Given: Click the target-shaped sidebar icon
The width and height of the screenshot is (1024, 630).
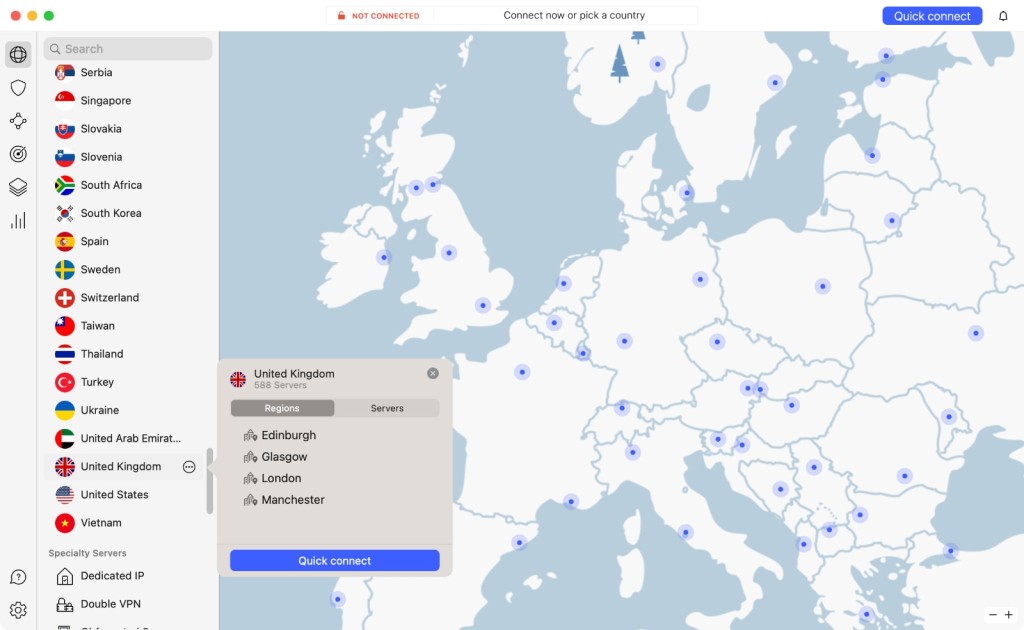Looking at the screenshot, I should 18,154.
